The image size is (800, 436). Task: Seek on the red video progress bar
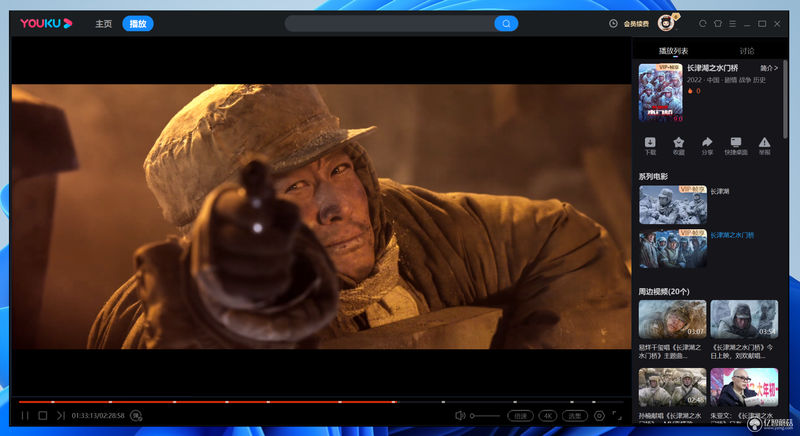coord(207,402)
